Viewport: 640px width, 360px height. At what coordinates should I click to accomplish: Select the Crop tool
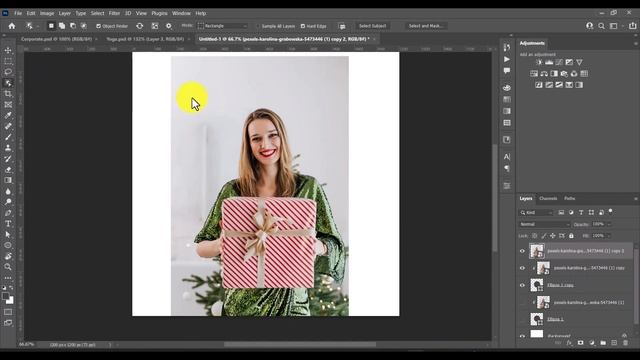tap(8, 94)
